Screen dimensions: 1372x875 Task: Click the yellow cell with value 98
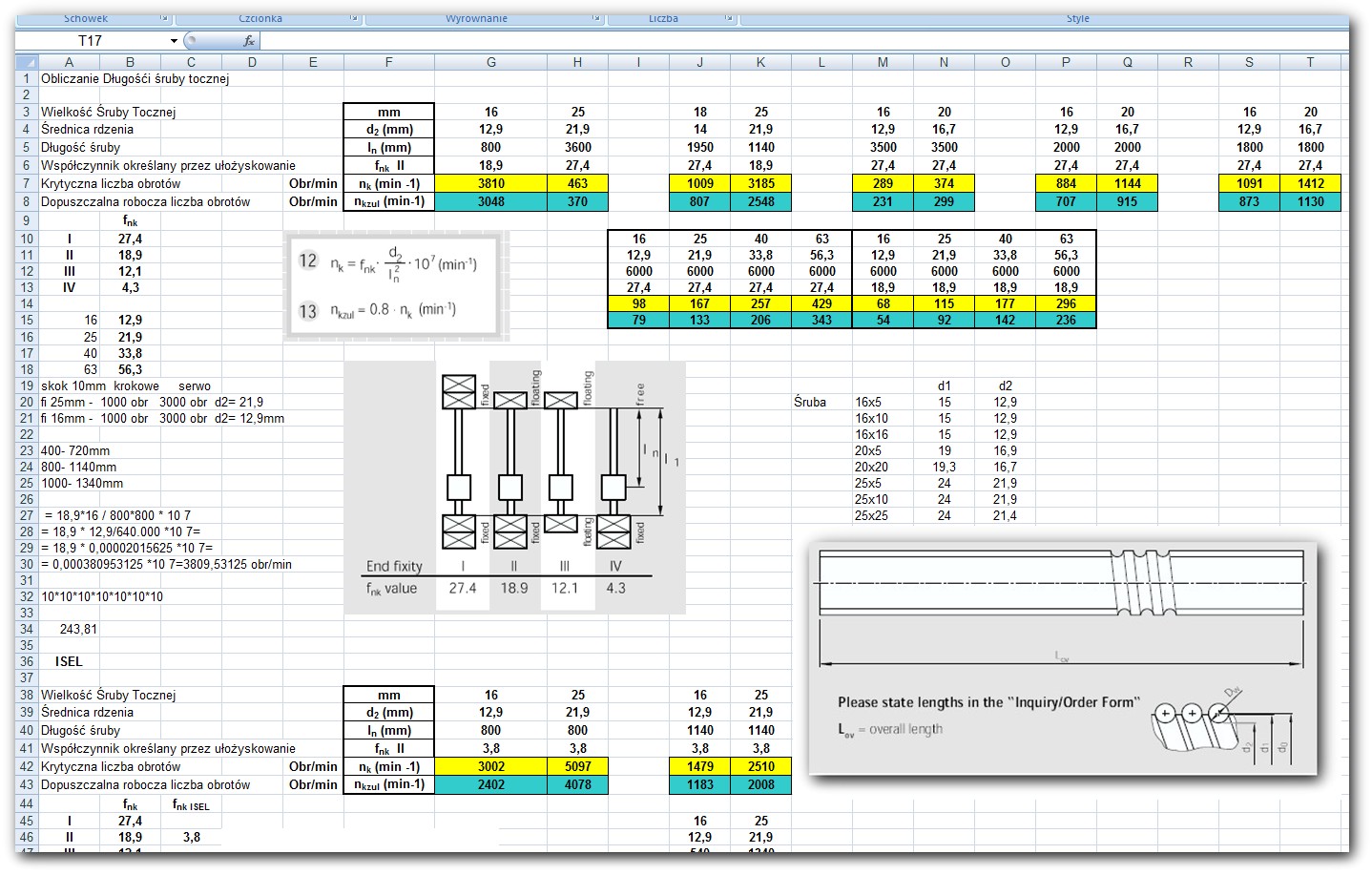pos(638,303)
